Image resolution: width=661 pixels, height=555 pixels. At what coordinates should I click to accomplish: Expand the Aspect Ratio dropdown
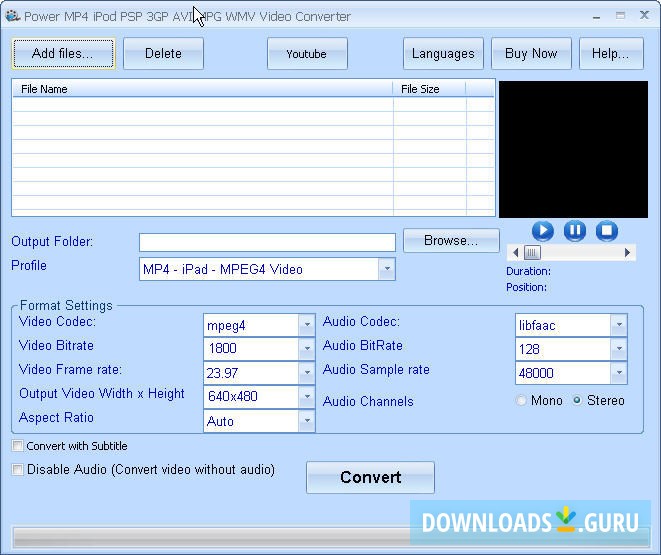tap(306, 421)
